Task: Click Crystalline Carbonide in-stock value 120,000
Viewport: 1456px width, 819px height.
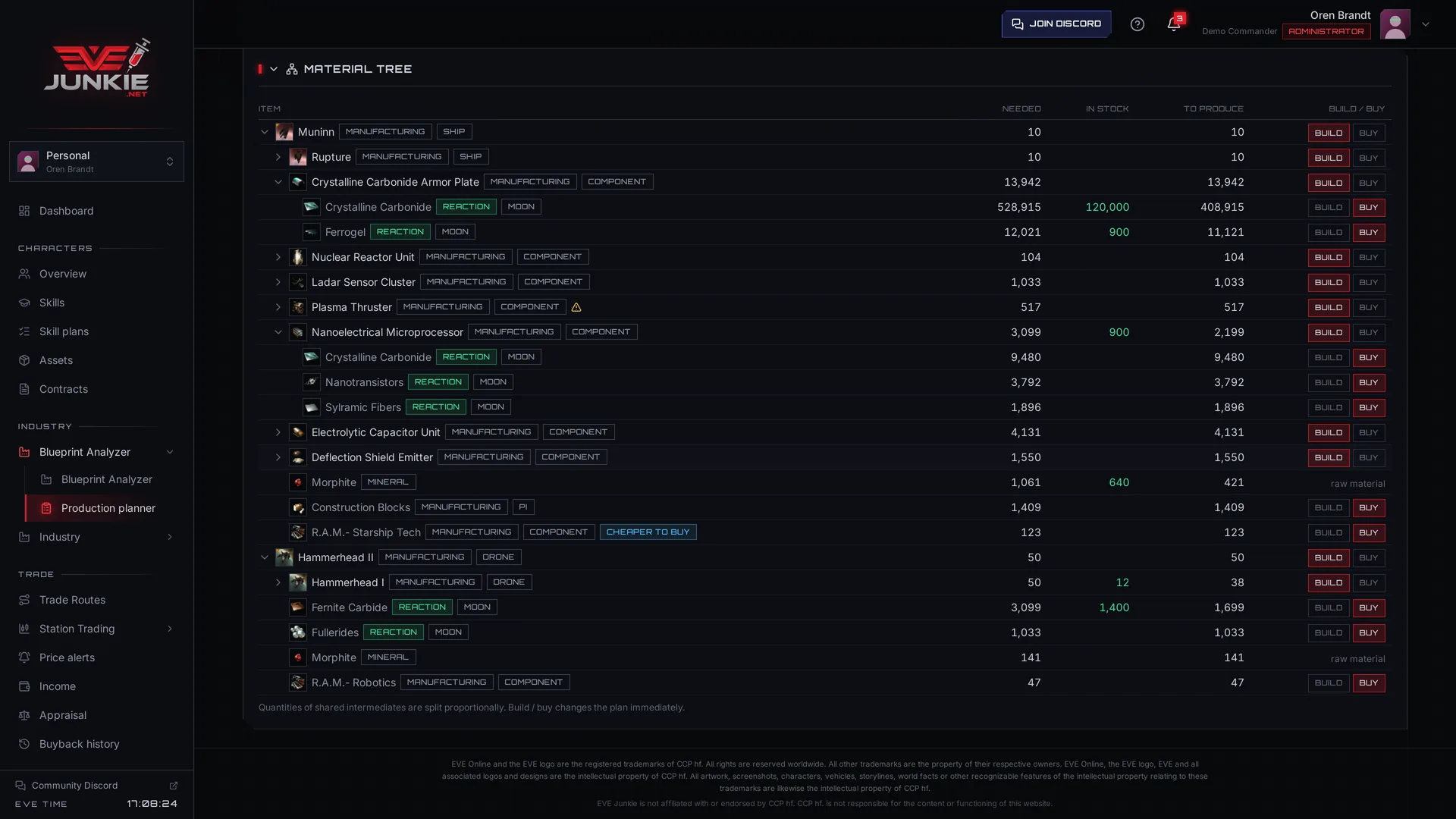Action: pos(1107,207)
